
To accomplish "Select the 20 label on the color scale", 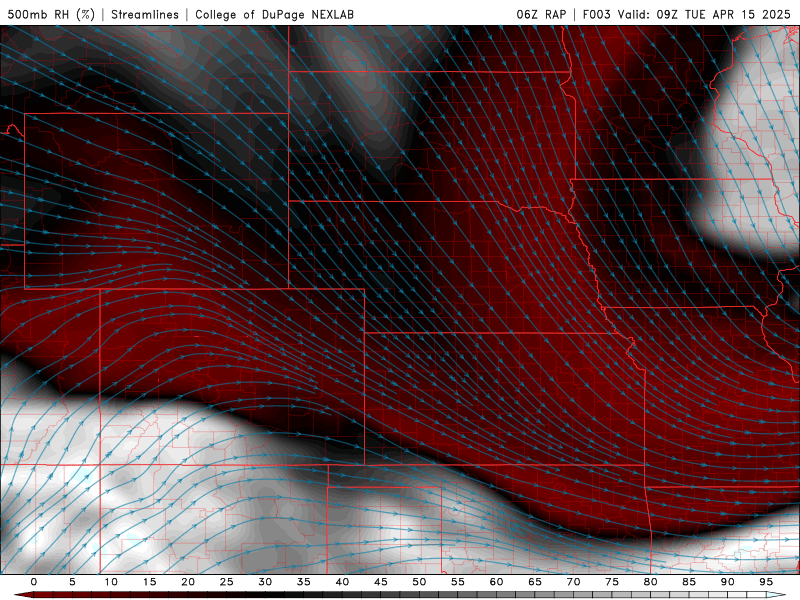I will [188, 582].
